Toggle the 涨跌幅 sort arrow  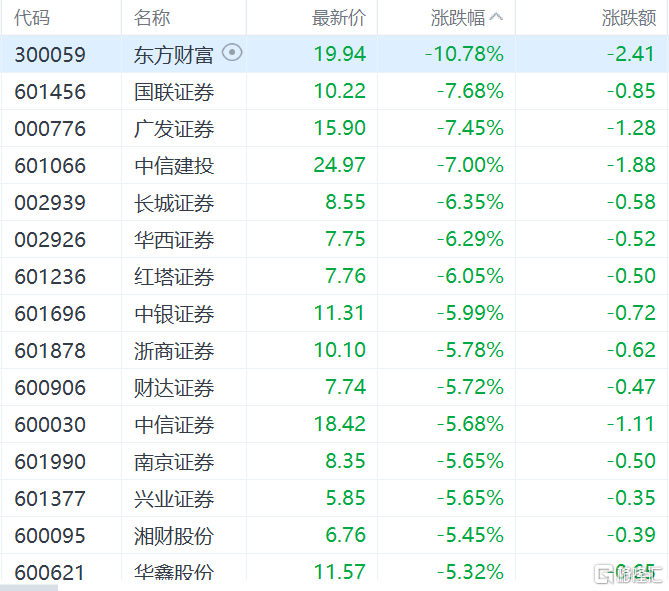pos(496,17)
